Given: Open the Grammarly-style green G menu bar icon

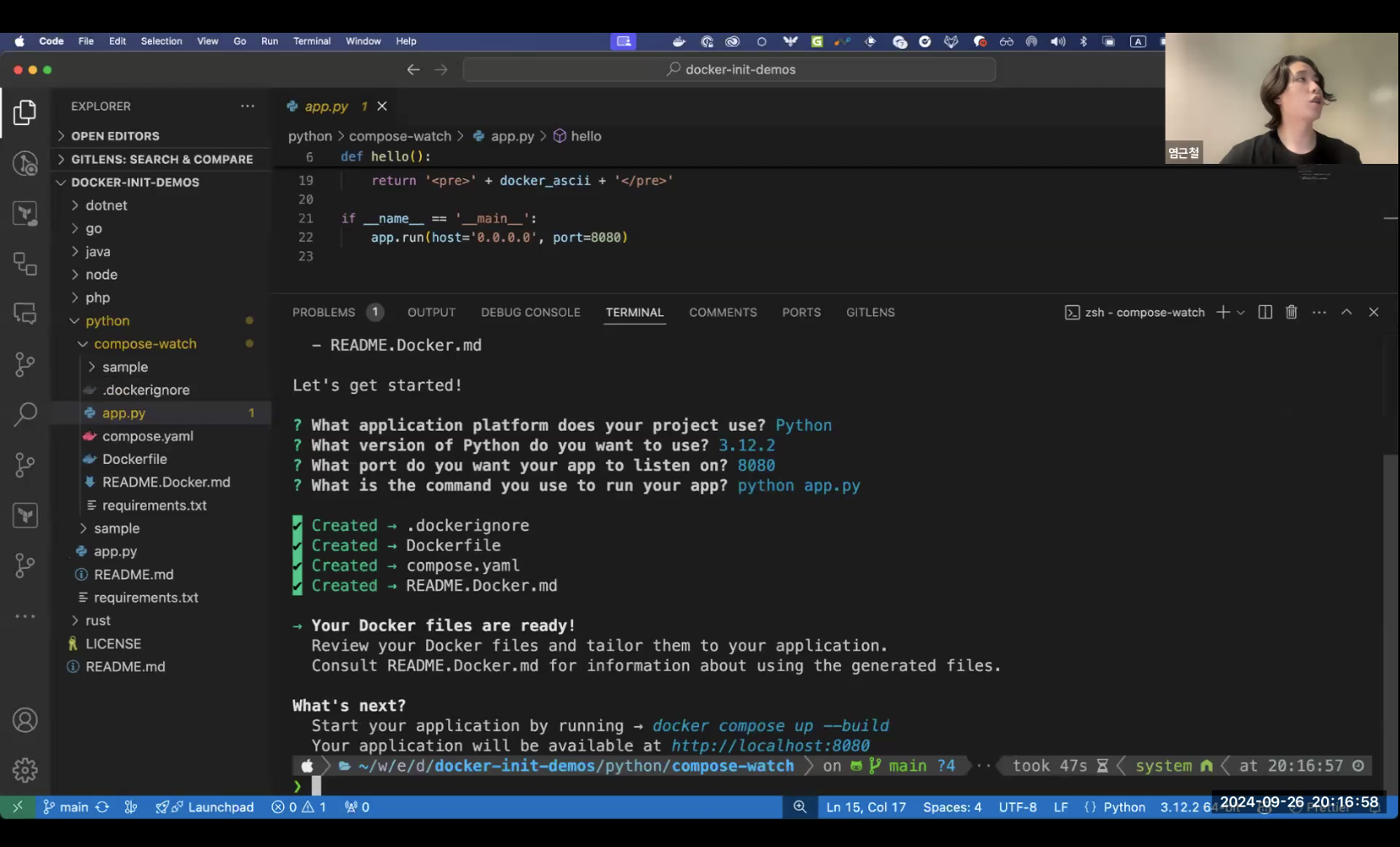Looking at the screenshot, I should click(817, 41).
